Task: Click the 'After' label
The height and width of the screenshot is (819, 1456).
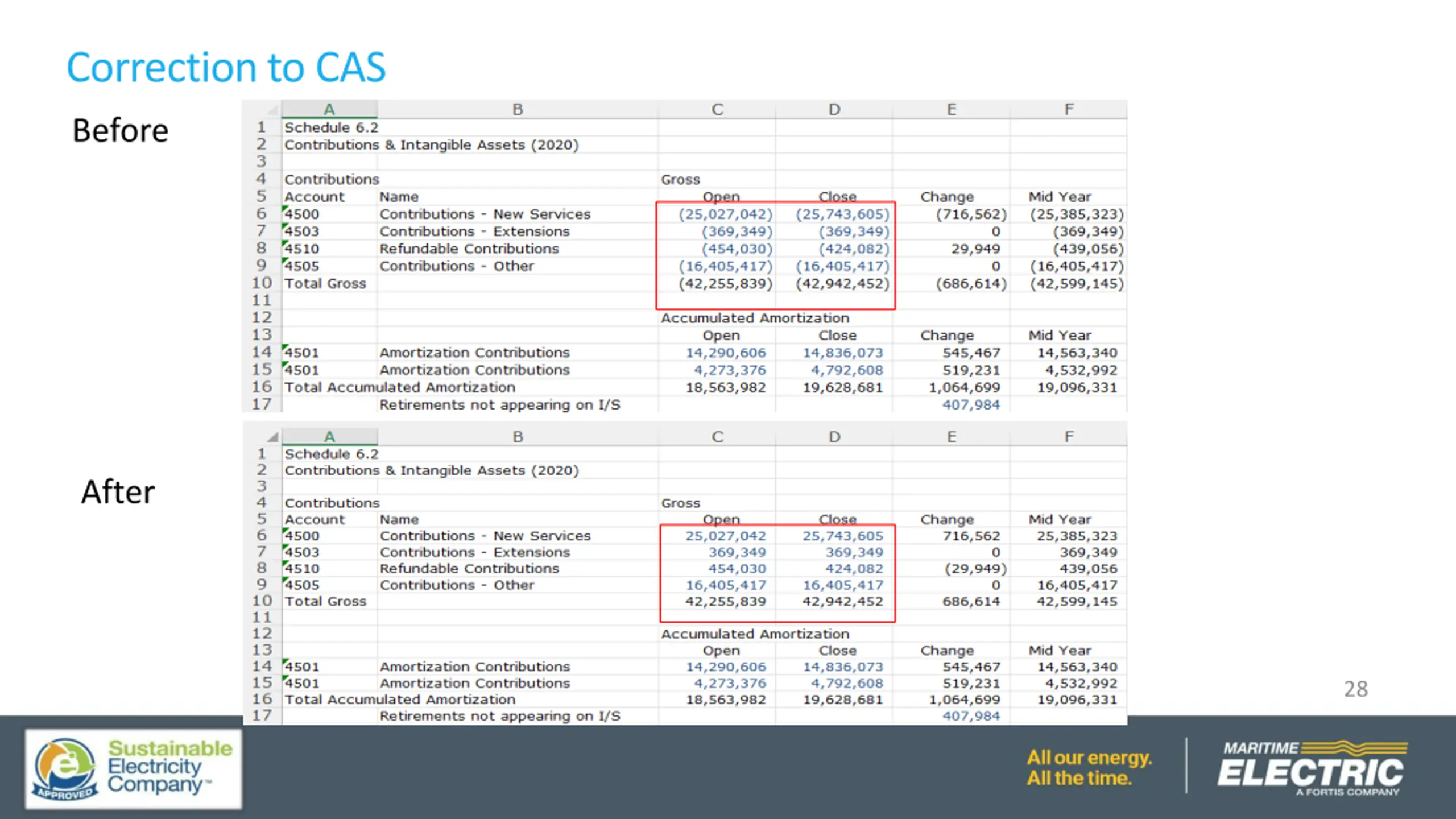Action: click(118, 492)
